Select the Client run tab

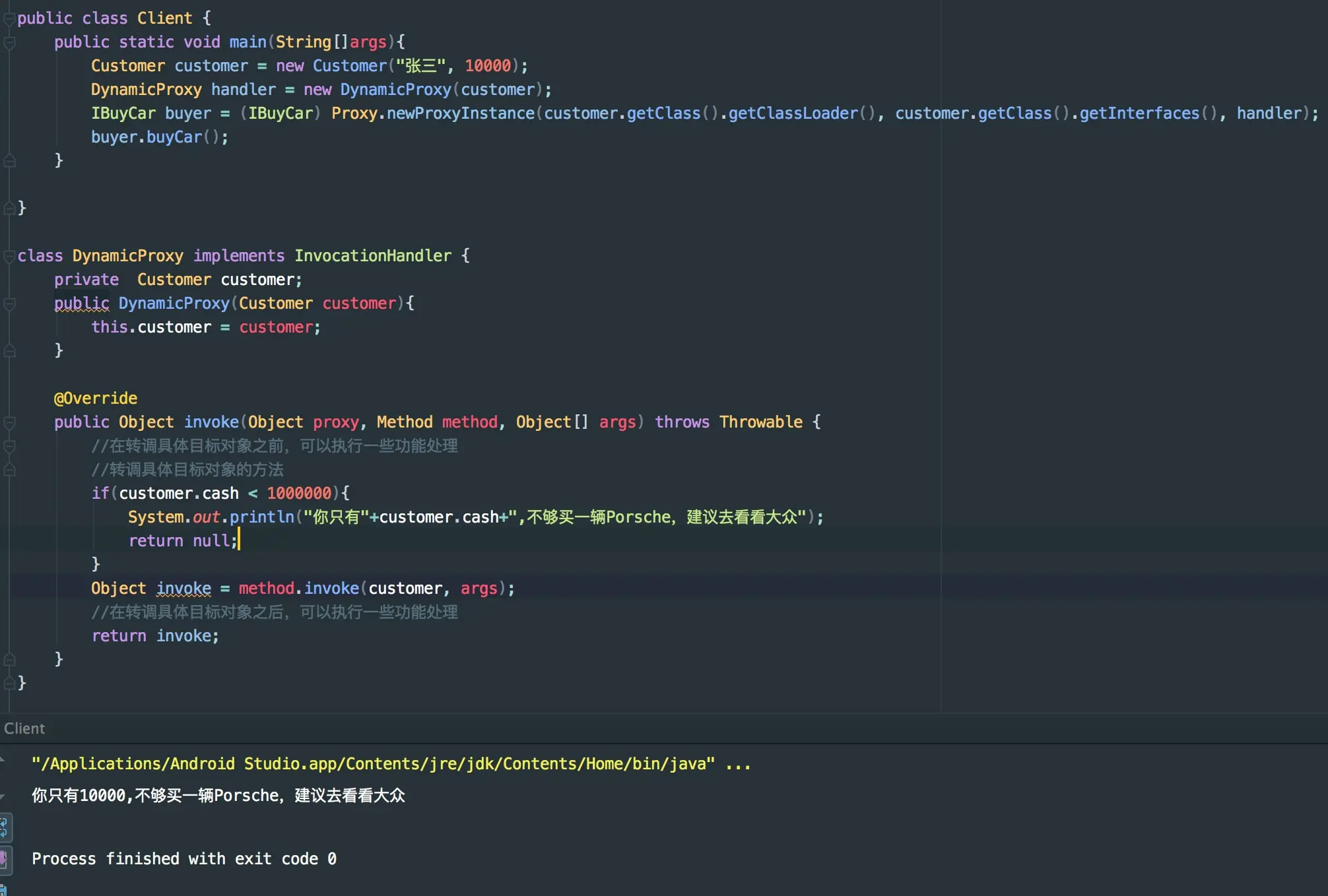tap(24, 728)
